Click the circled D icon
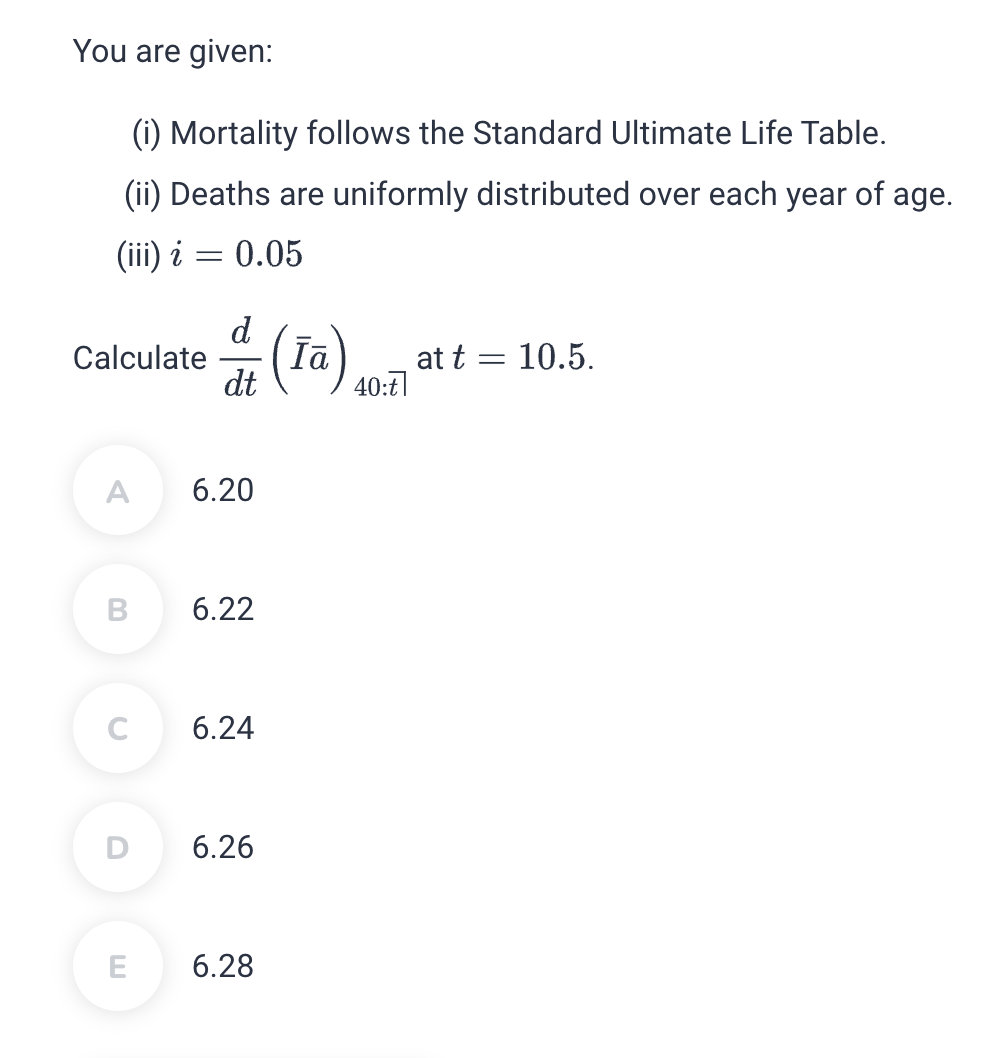The image size is (992, 1058). (x=116, y=847)
